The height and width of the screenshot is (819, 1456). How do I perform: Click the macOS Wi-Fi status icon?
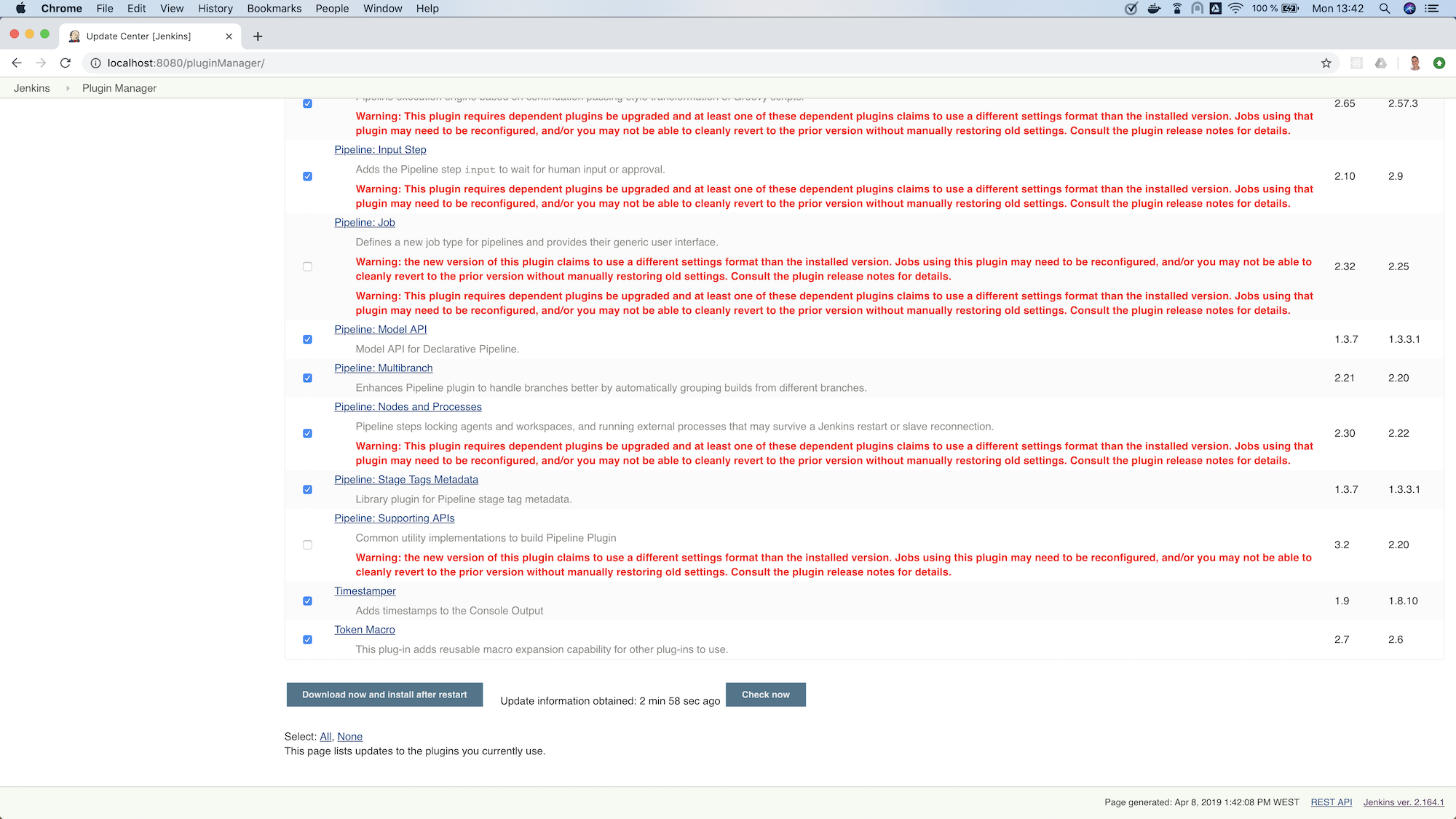click(x=1232, y=9)
